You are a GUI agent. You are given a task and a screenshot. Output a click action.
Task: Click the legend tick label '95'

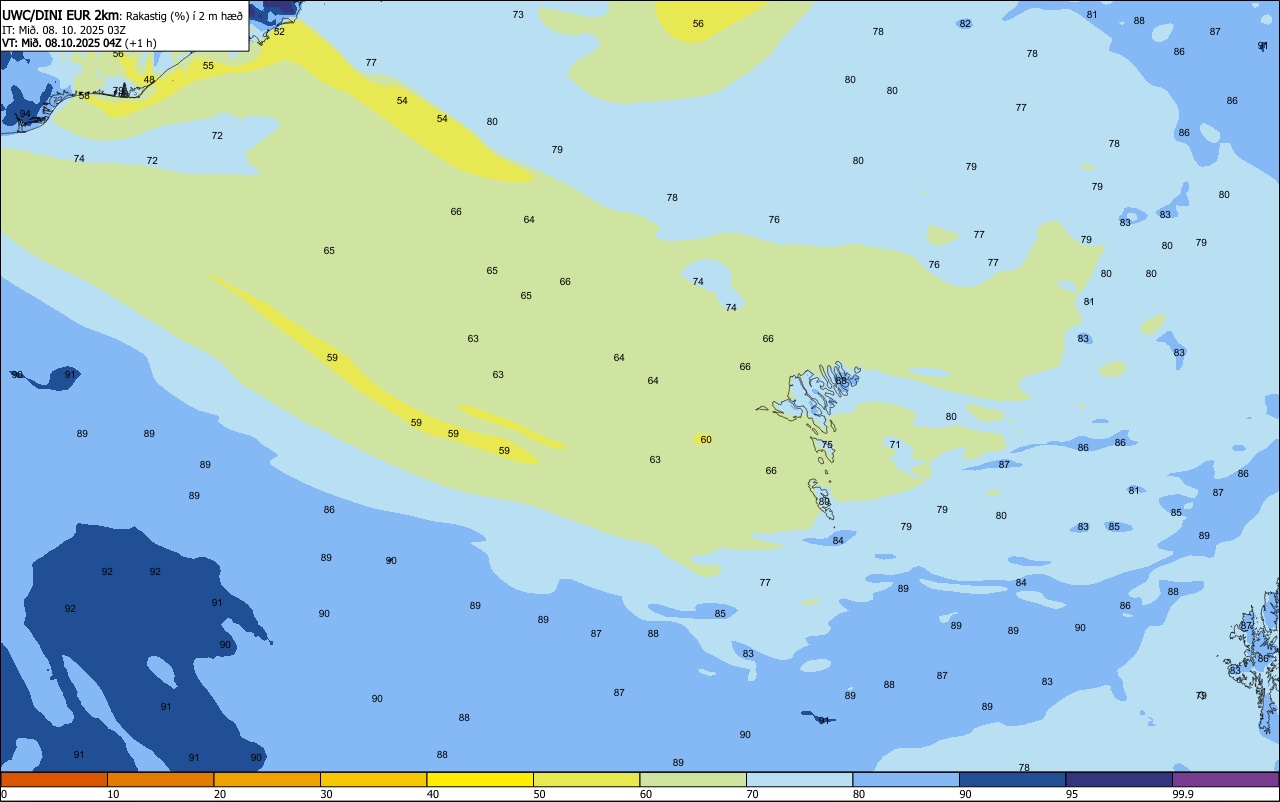[x=1072, y=794]
